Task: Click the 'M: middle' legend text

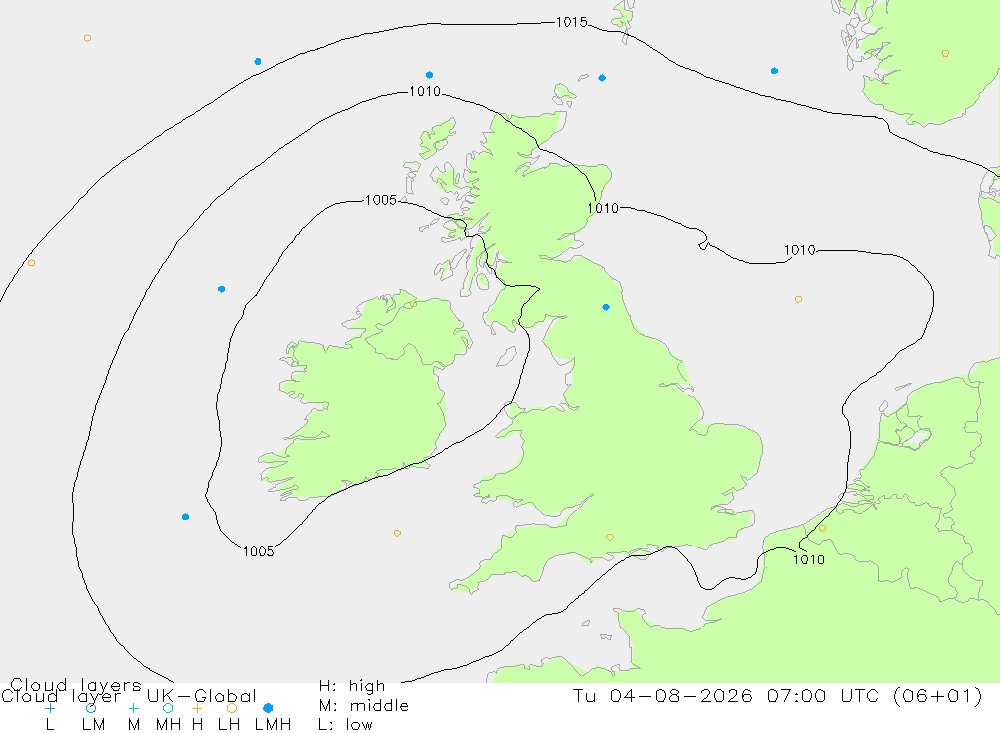Action: 364,706
